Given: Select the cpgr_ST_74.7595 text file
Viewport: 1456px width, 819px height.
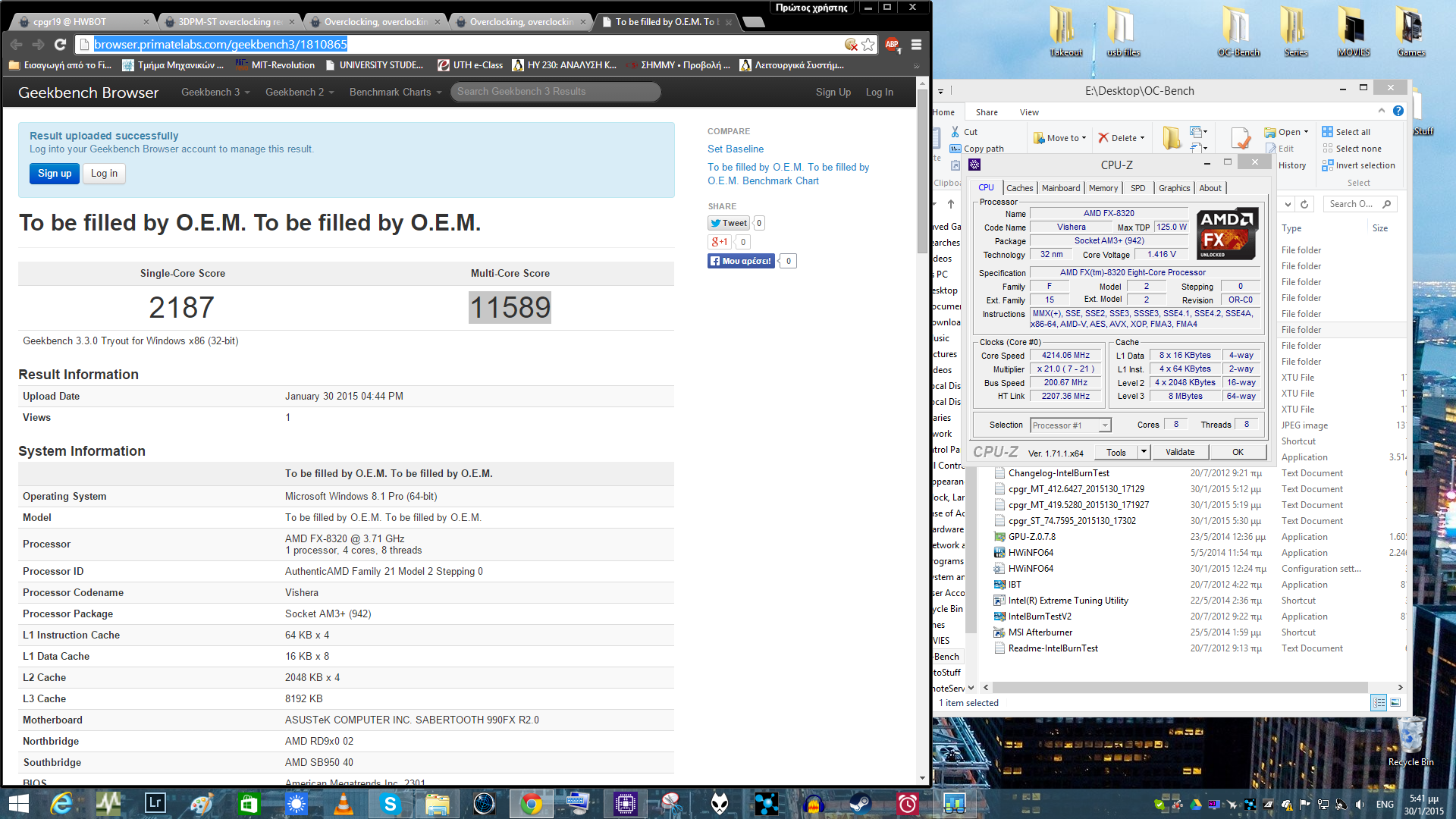Looking at the screenshot, I should coord(1072,521).
